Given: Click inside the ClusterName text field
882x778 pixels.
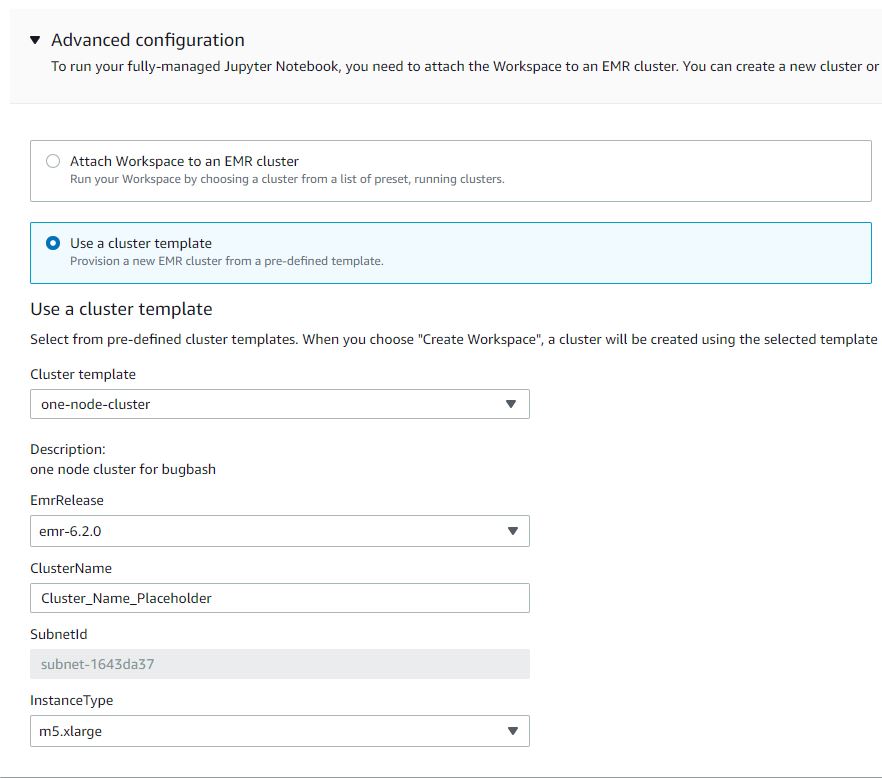Looking at the screenshot, I should 280,598.
